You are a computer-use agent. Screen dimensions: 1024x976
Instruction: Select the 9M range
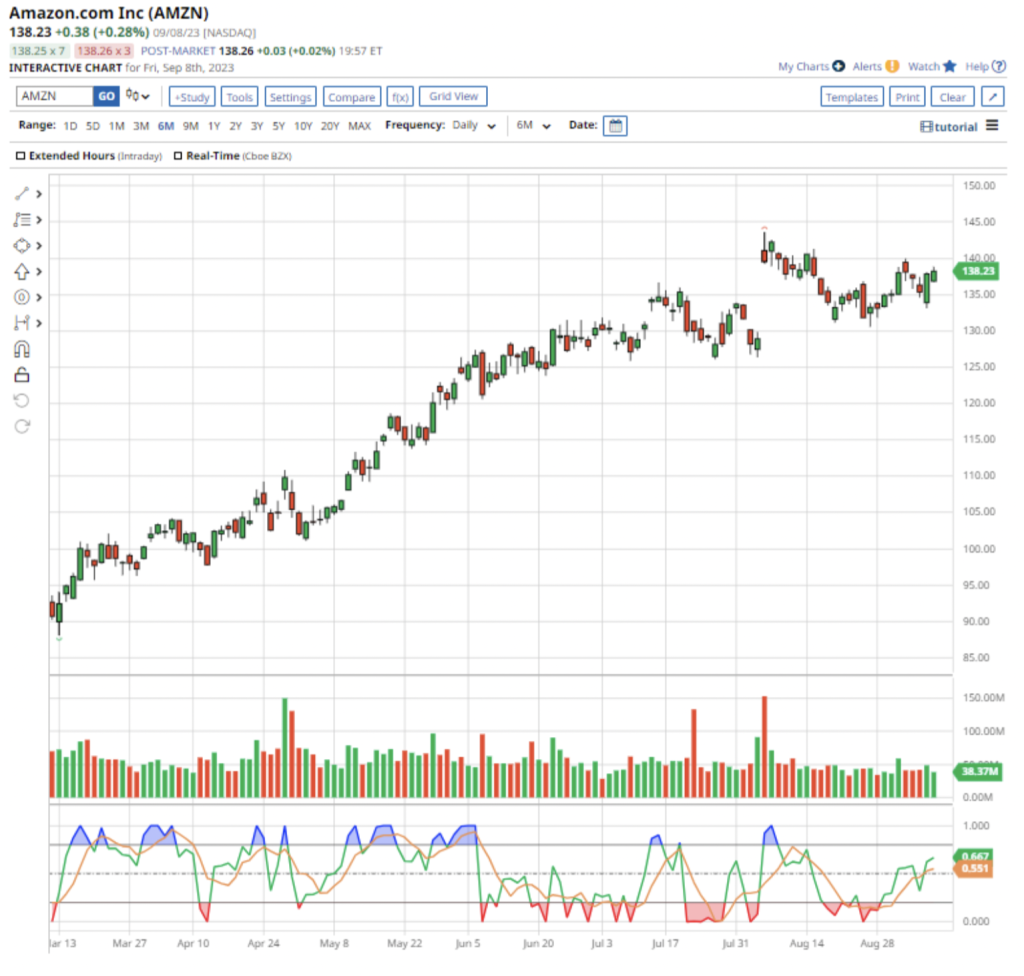click(191, 126)
